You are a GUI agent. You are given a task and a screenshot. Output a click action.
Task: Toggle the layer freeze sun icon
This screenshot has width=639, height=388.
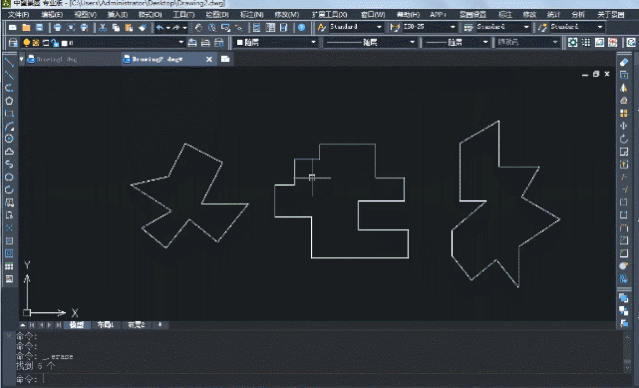pyautogui.click(x=35, y=42)
